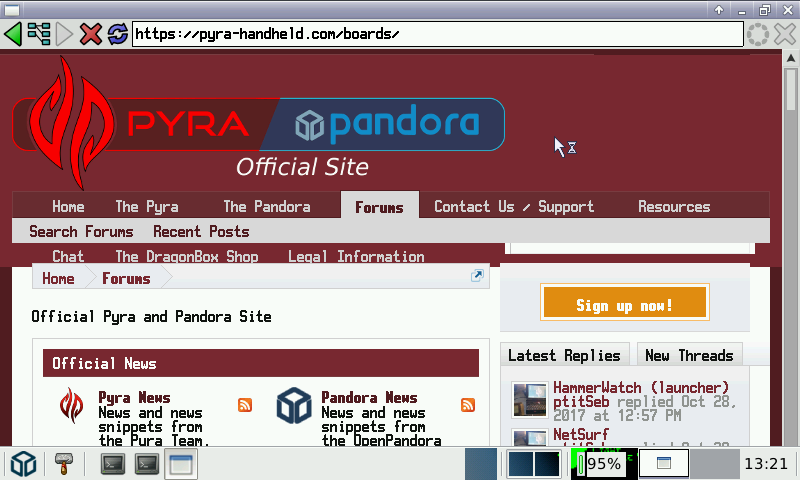Open the HammerWatch (launcher) thread link
This screenshot has height=480, width=800.
tap(641, 387)
